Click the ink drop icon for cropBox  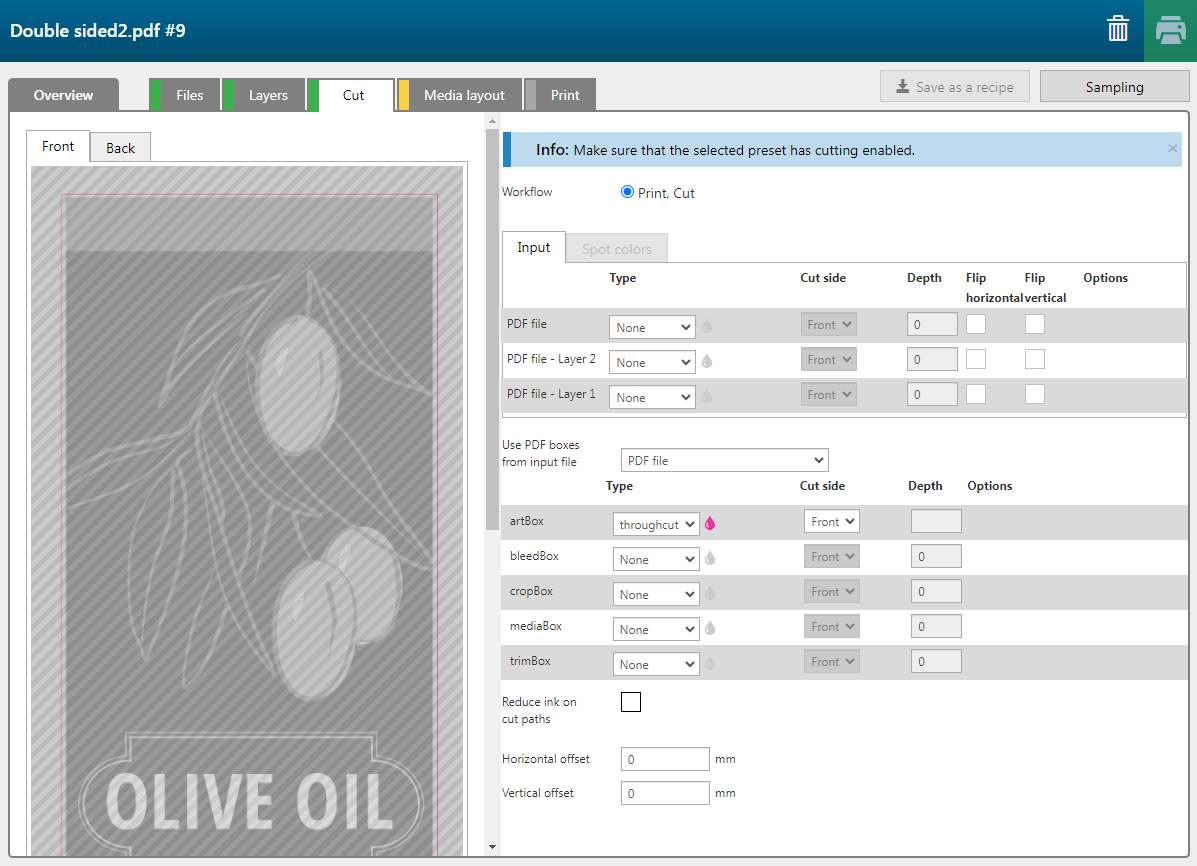click(710, 594)
